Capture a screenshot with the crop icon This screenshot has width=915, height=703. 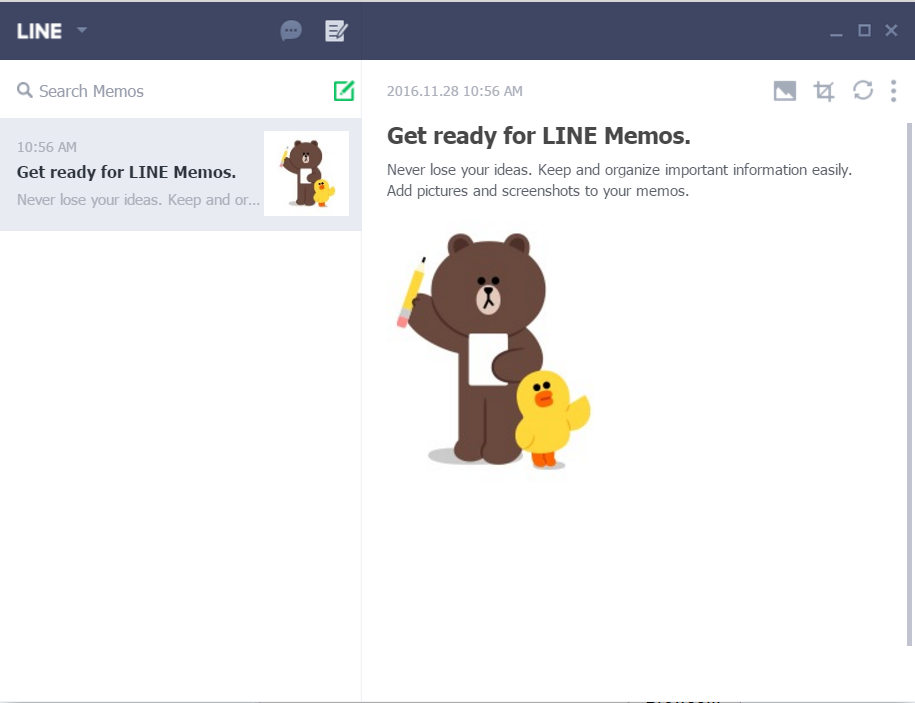point(824,91)
